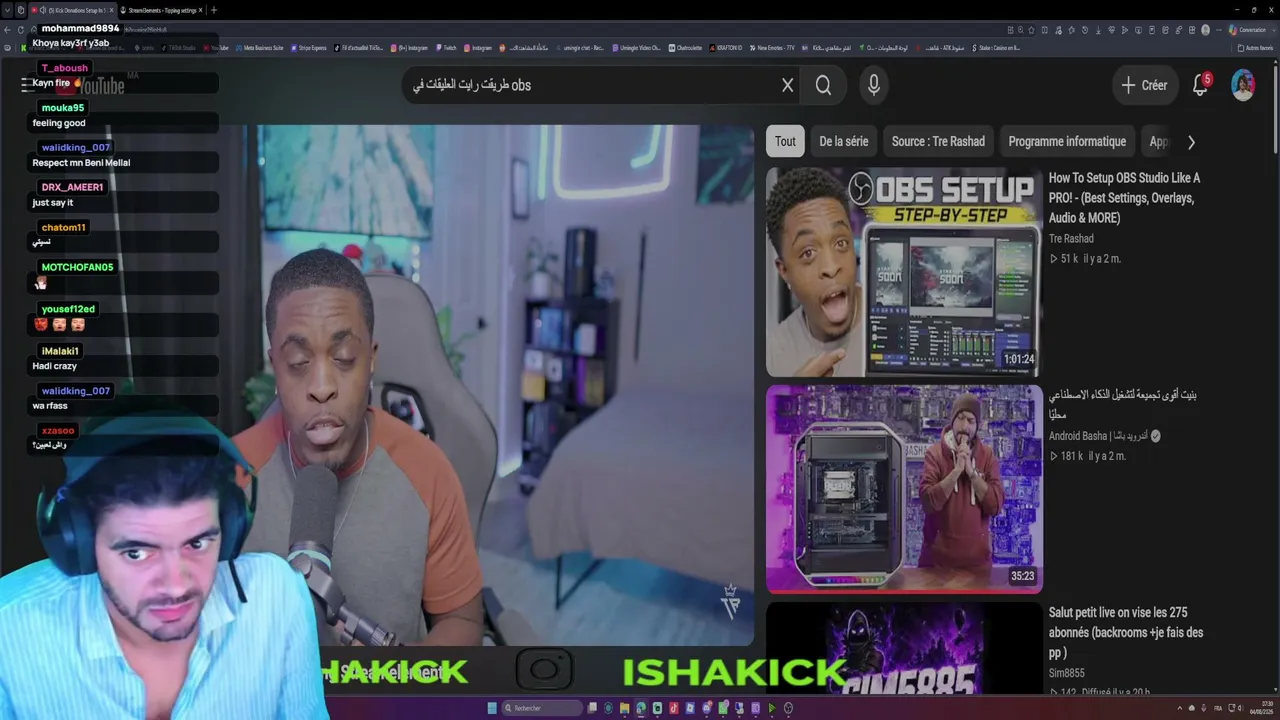Screen dimensions: 1280x720
Task: Click chat message "feeling good"
Action: (x=59, y=123)
